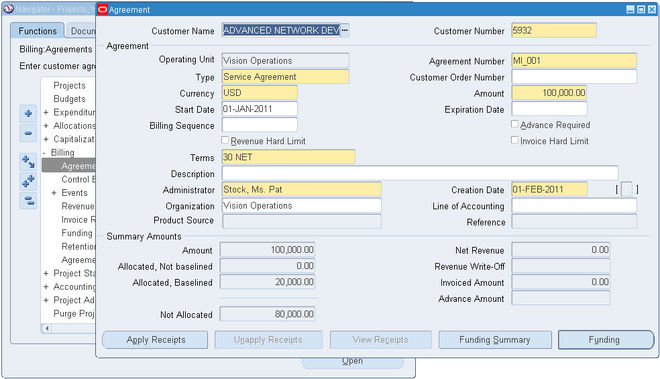The width and height of the screenshot is (660, 379).
Task: Switch to the Functions tab
Action: pos(37,31)
